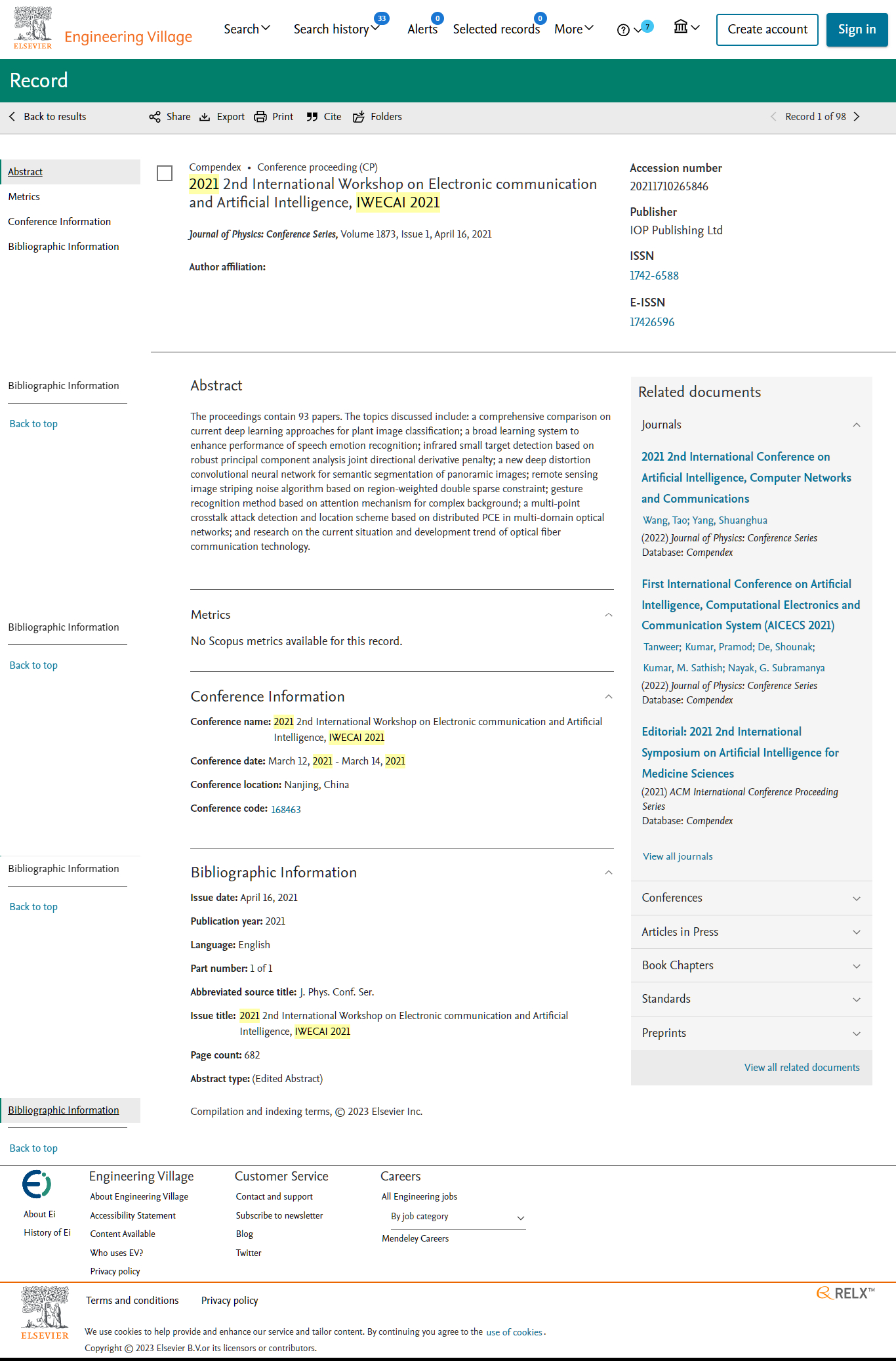Expand the Conferences related documents section

pos(857,898)
